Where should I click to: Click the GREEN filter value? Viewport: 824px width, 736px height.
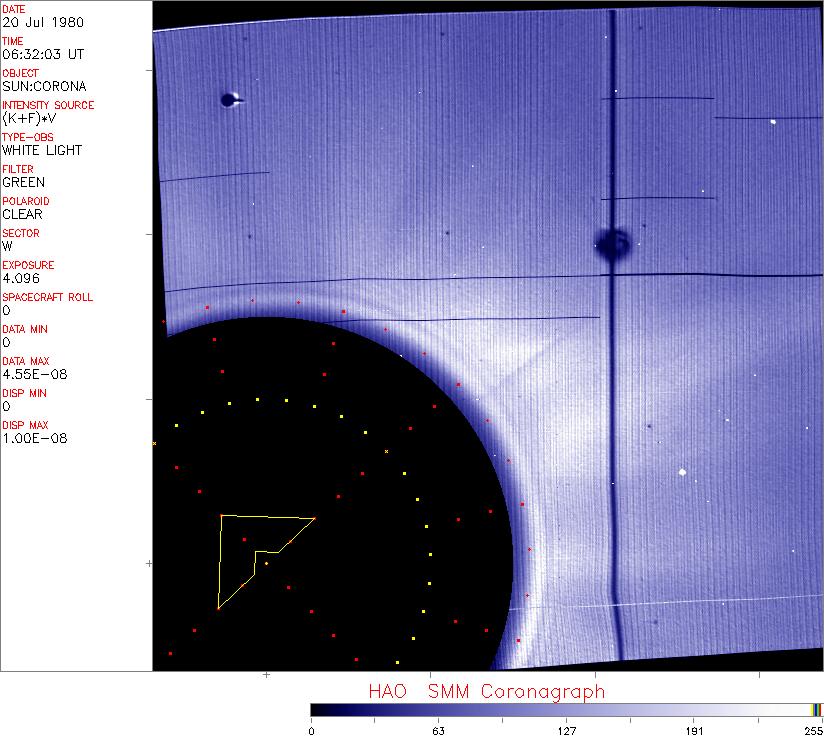[x=23, y=182]
